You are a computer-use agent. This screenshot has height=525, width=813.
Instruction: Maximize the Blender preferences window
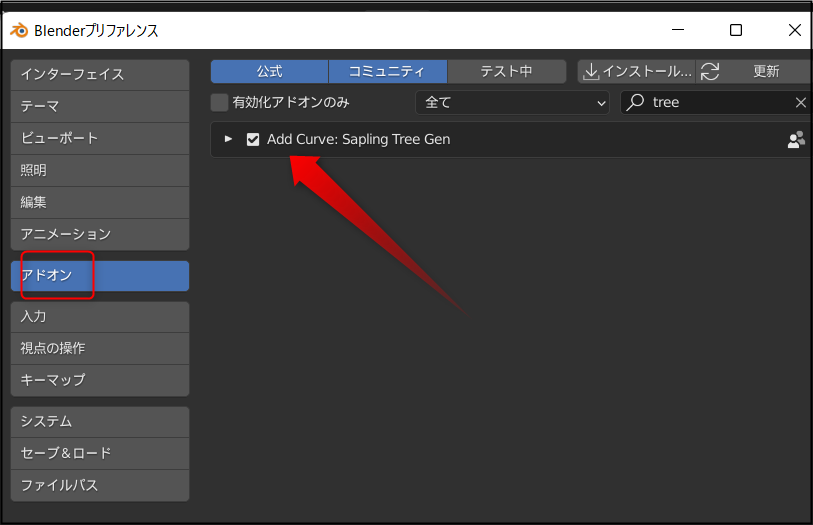coord(736,30)
